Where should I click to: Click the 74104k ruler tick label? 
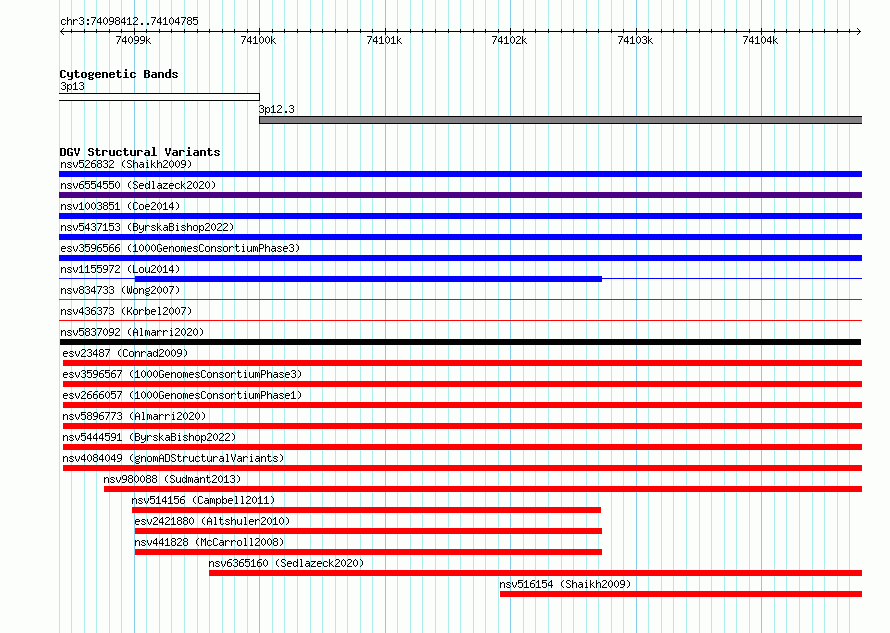tap(760, 40)
